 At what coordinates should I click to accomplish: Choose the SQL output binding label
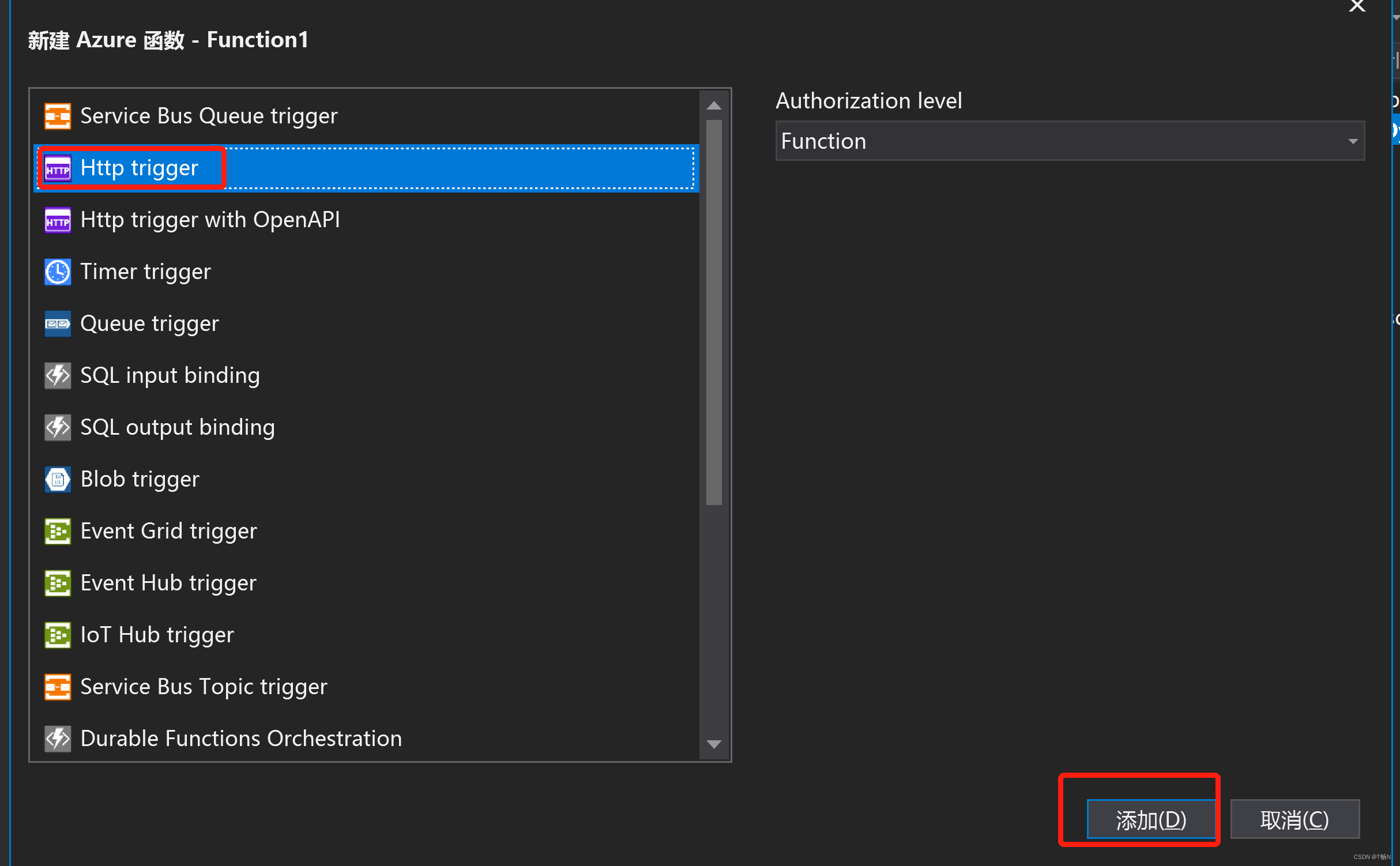(x=178, y=428)
